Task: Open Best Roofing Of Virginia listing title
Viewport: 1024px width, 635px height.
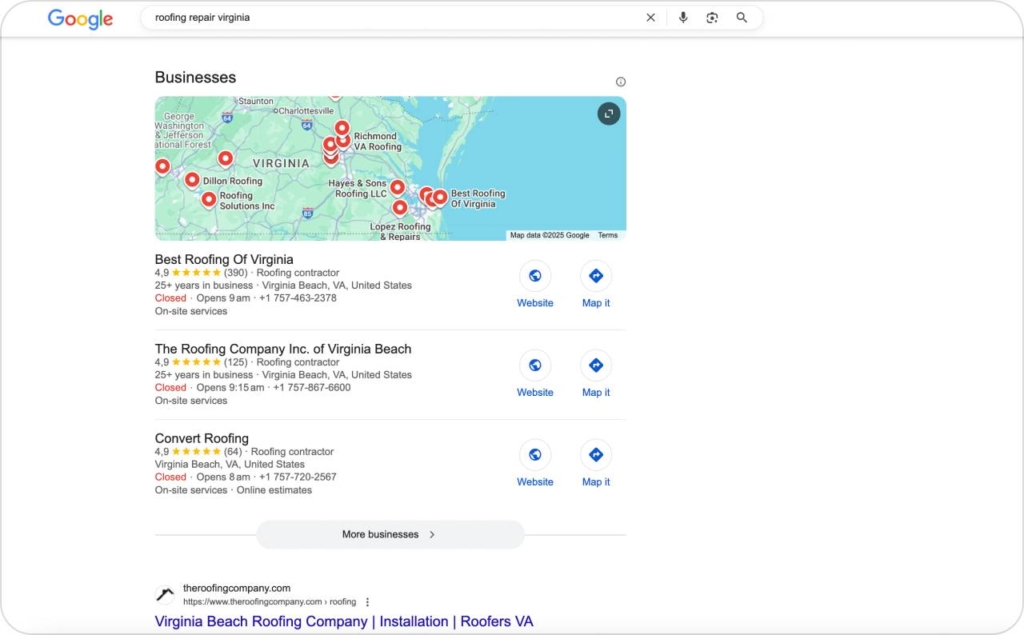Action: click(x=224, y=259)
